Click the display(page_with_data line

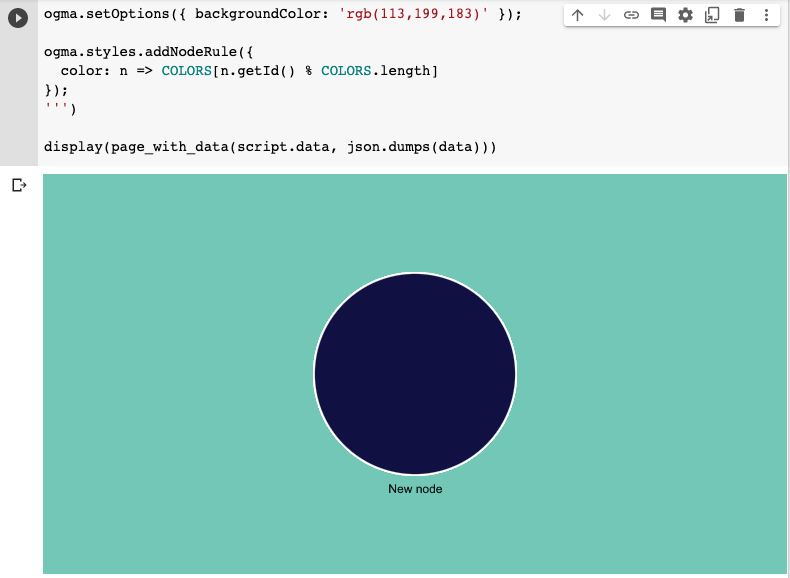(270, 147)
